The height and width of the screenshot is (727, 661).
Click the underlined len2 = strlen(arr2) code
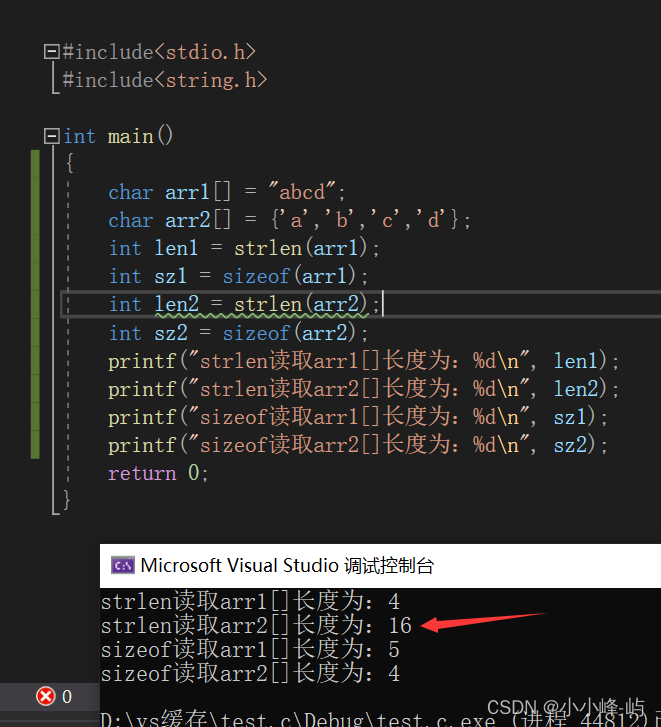[x=261, y=305]
